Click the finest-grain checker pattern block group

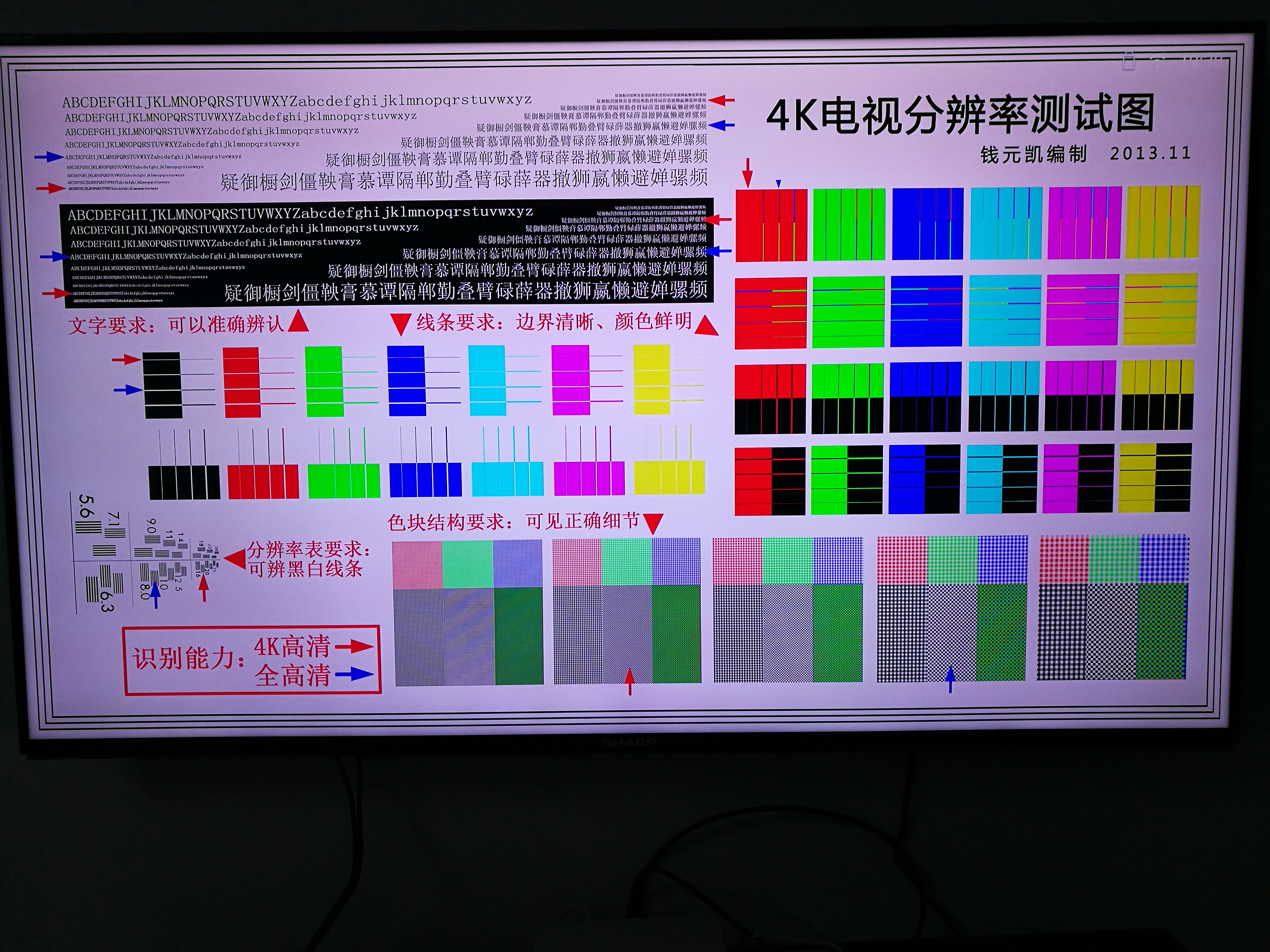tap(468, 613)
